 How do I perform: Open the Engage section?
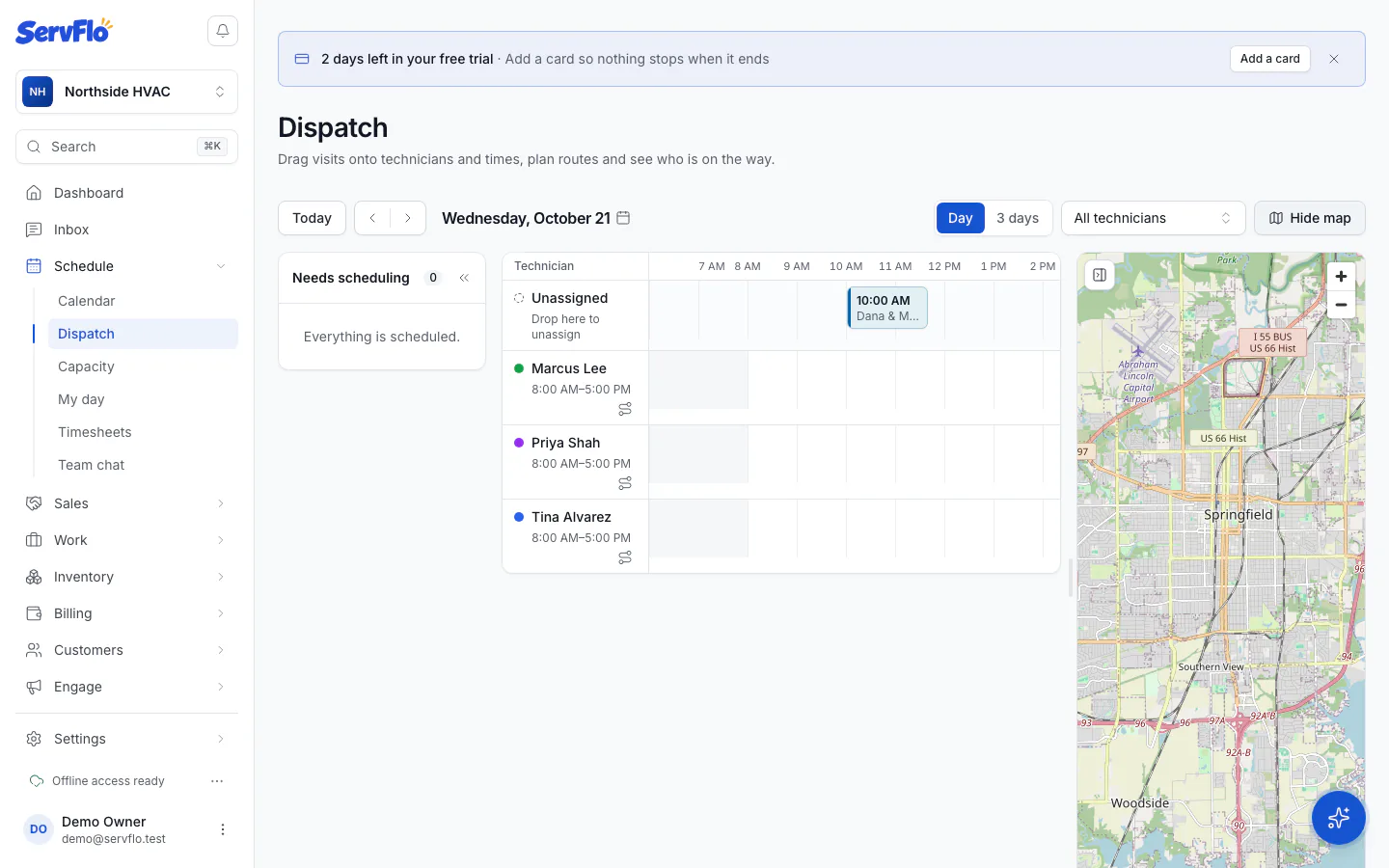pyautogui.click(x=126, y=687)
